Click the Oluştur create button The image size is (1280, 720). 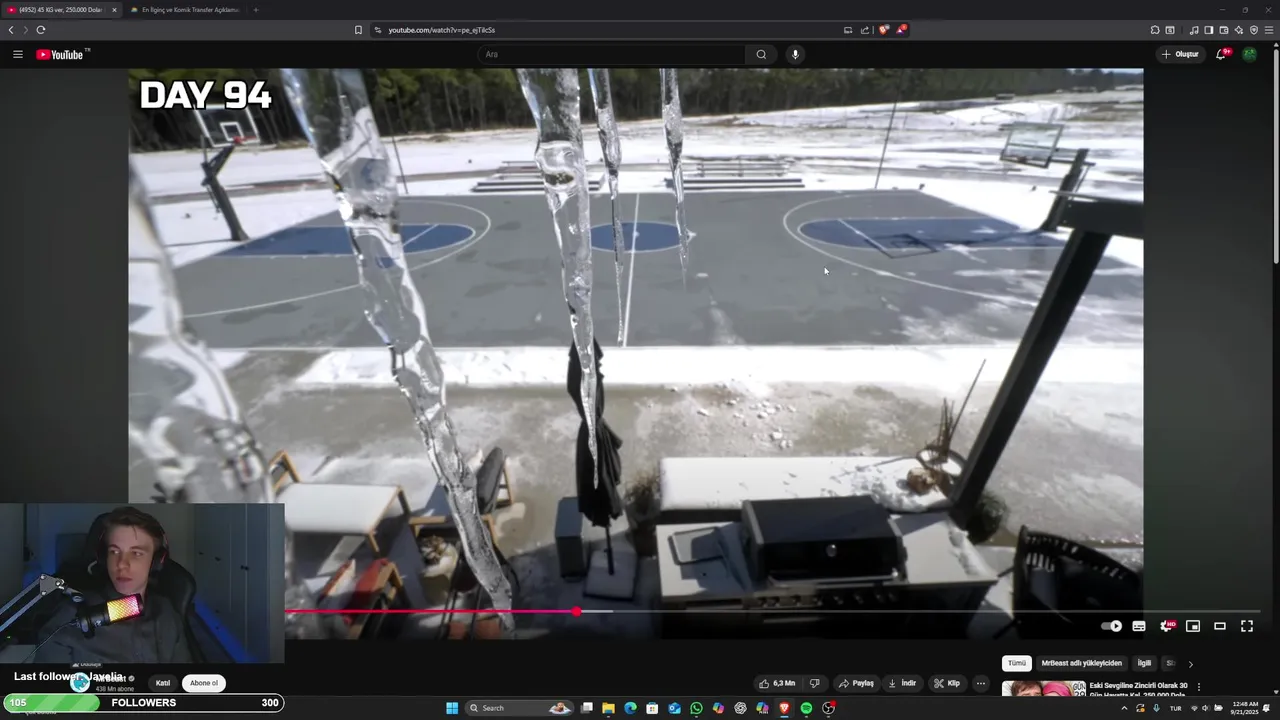click(1181, 54)
